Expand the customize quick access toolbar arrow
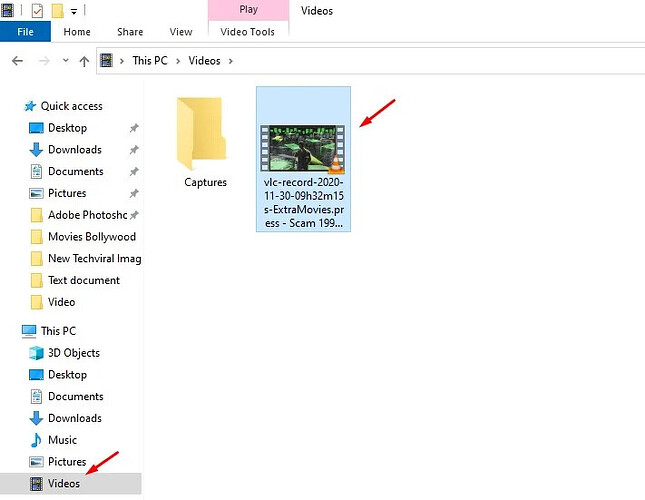Image resolution: width=645 pixels, height=500 pixels. coord(74,12)
